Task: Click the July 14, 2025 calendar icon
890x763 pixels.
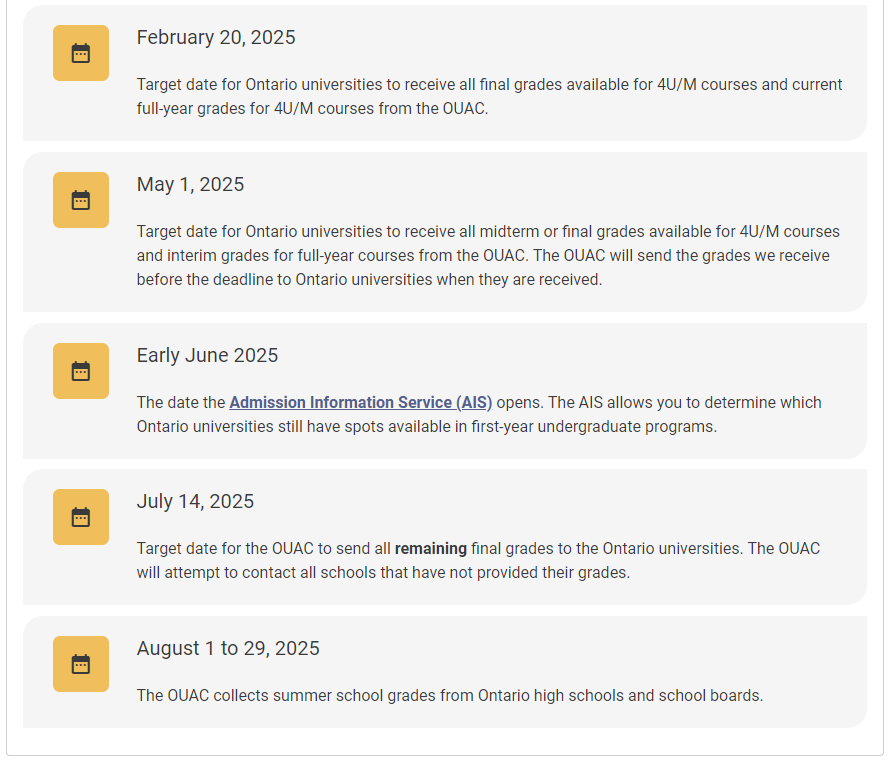Action: coord(80,517)
